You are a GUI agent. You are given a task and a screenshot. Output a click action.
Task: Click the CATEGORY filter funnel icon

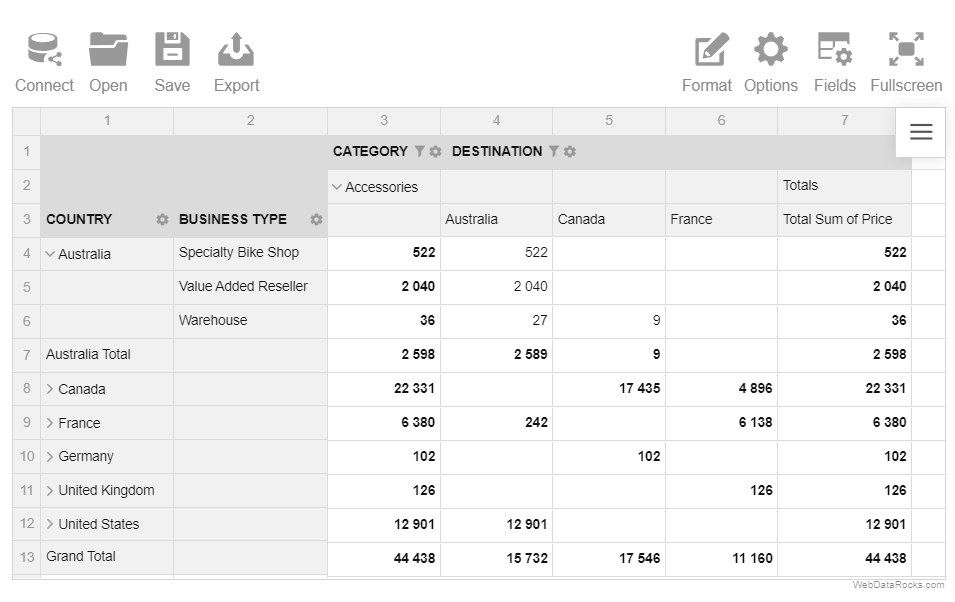coord(419,151)
